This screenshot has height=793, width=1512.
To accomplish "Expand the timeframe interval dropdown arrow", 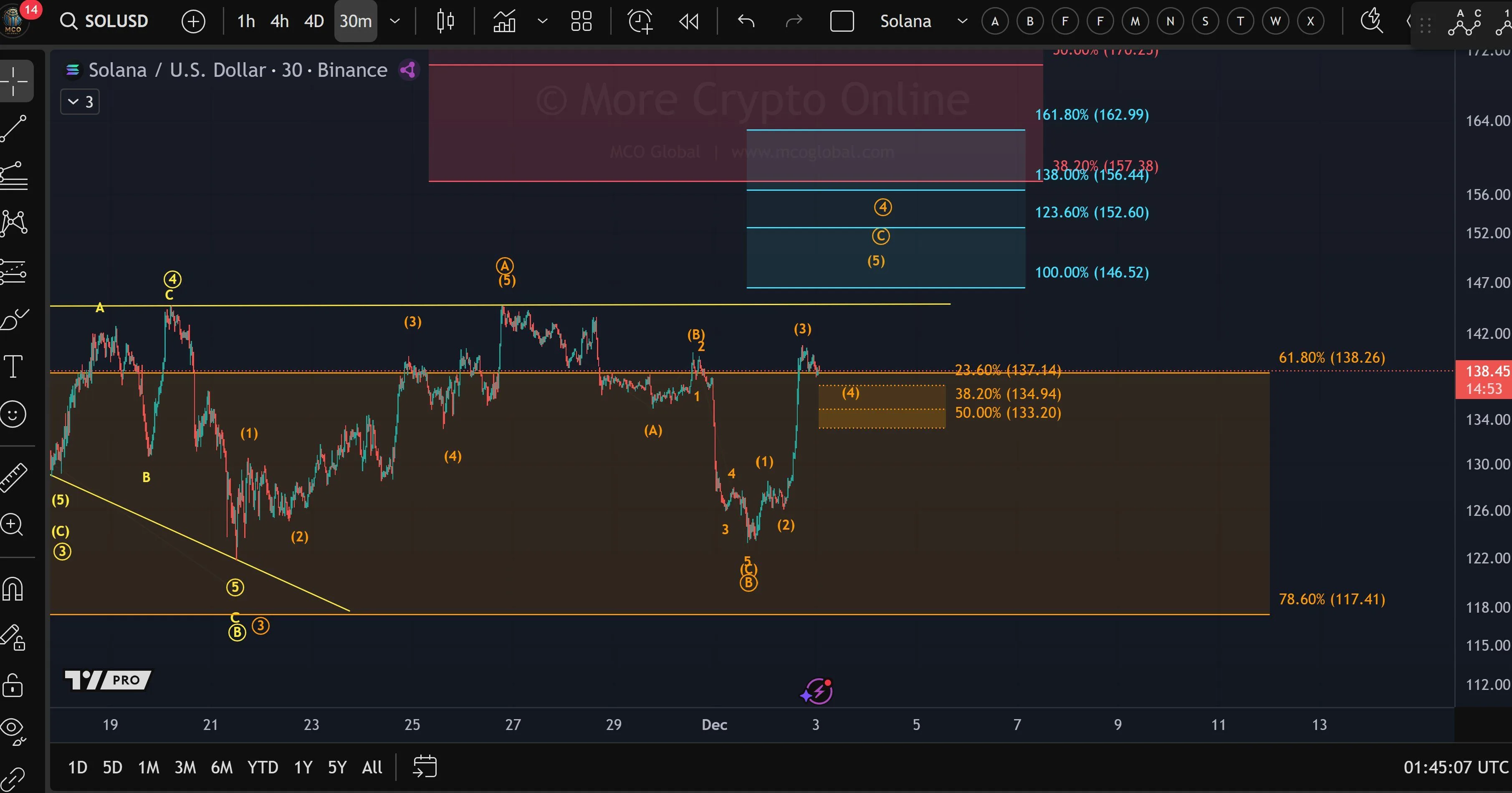I will [395, 22].
